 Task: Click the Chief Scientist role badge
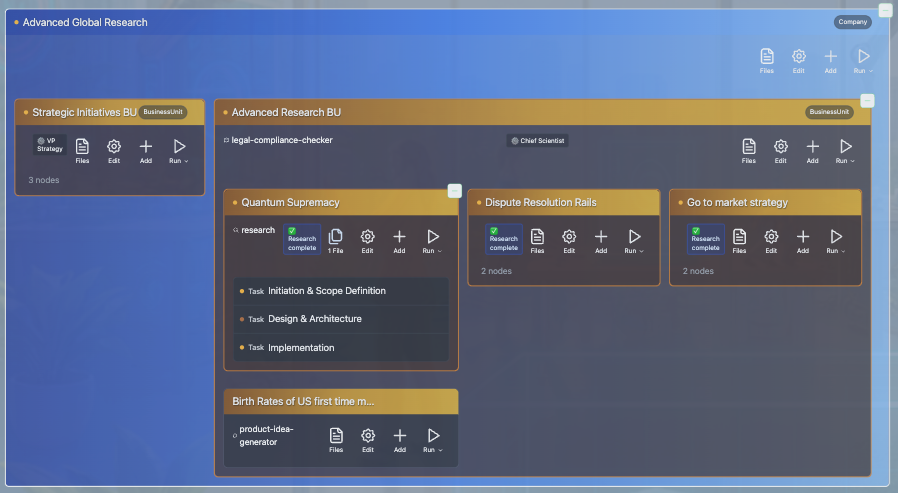click(537, 140)
